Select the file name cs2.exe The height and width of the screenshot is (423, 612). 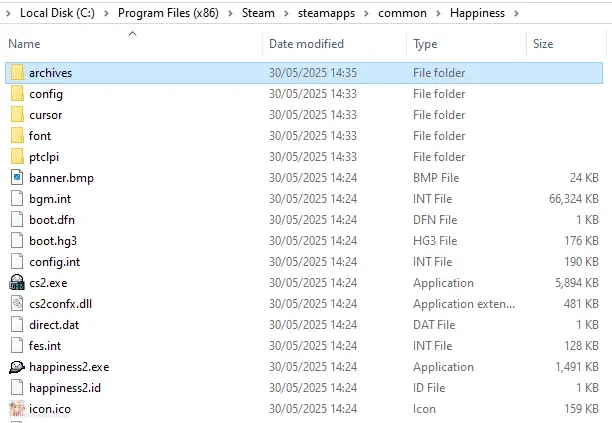tap(48, 283)
